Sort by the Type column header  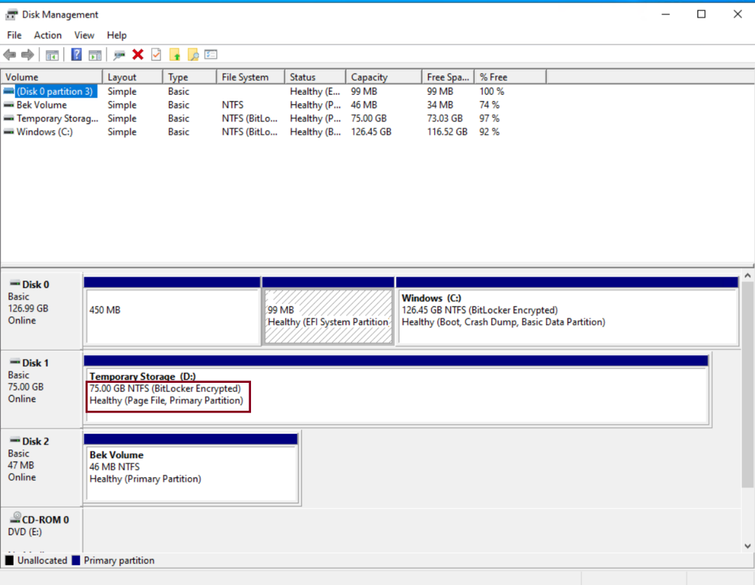pos(190,77)
